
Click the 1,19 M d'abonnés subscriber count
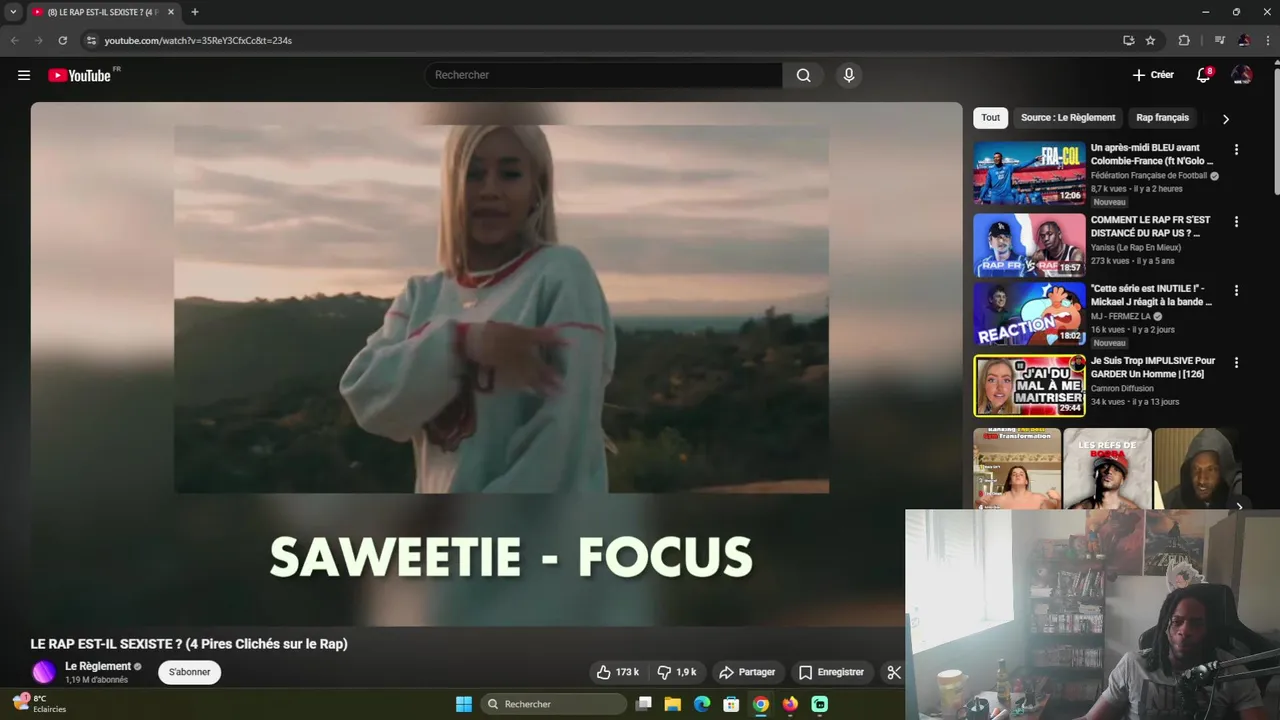[x=96, y=680]
